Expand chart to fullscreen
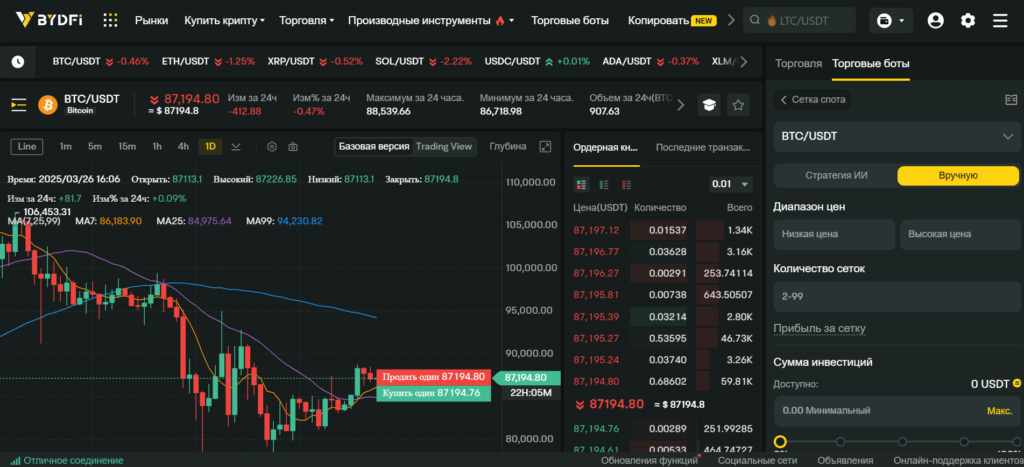Screen dimensions: 1024x467 [x=545, y=147]
